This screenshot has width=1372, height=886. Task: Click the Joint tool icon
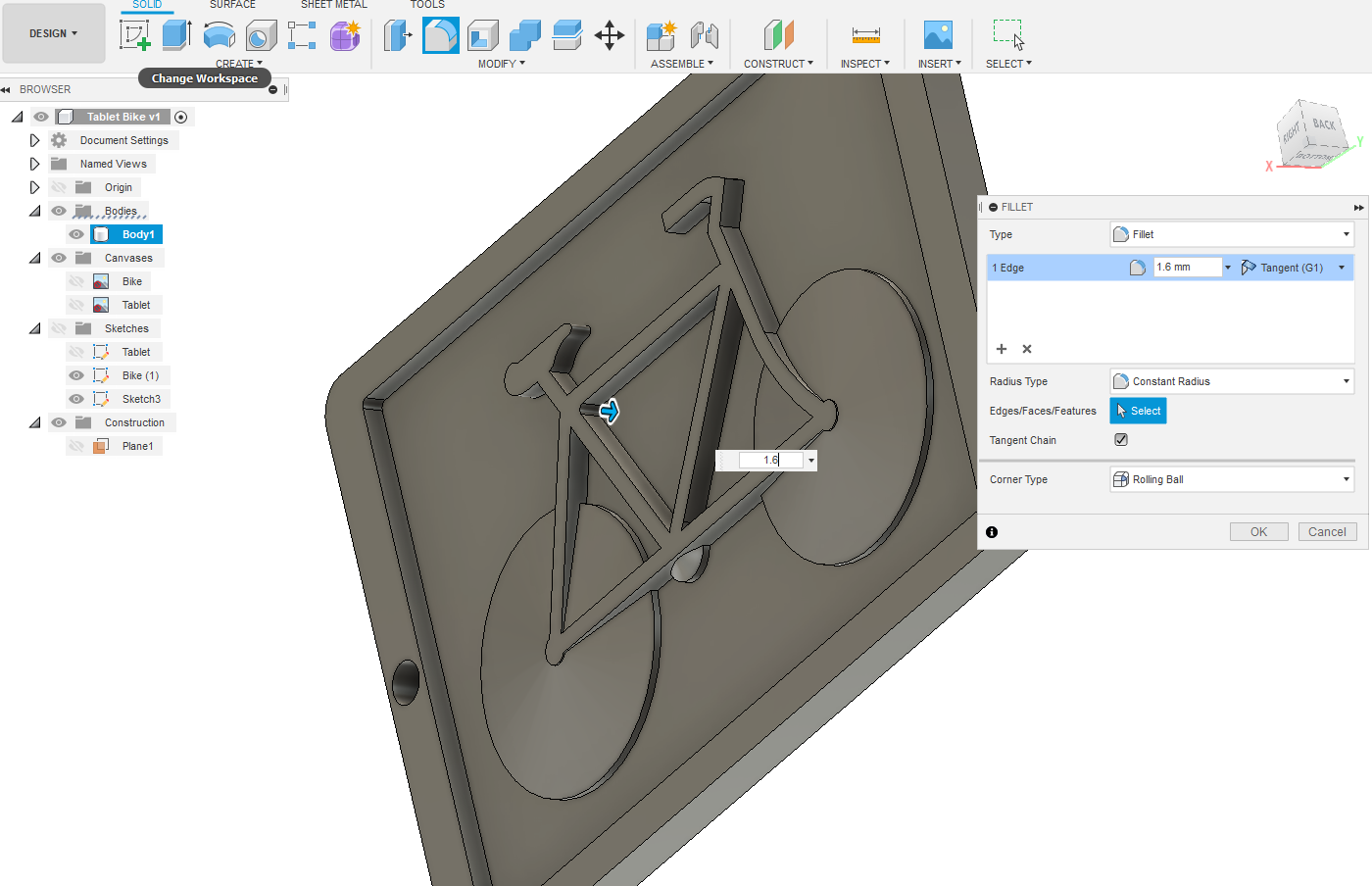click(x=704, y=36)
